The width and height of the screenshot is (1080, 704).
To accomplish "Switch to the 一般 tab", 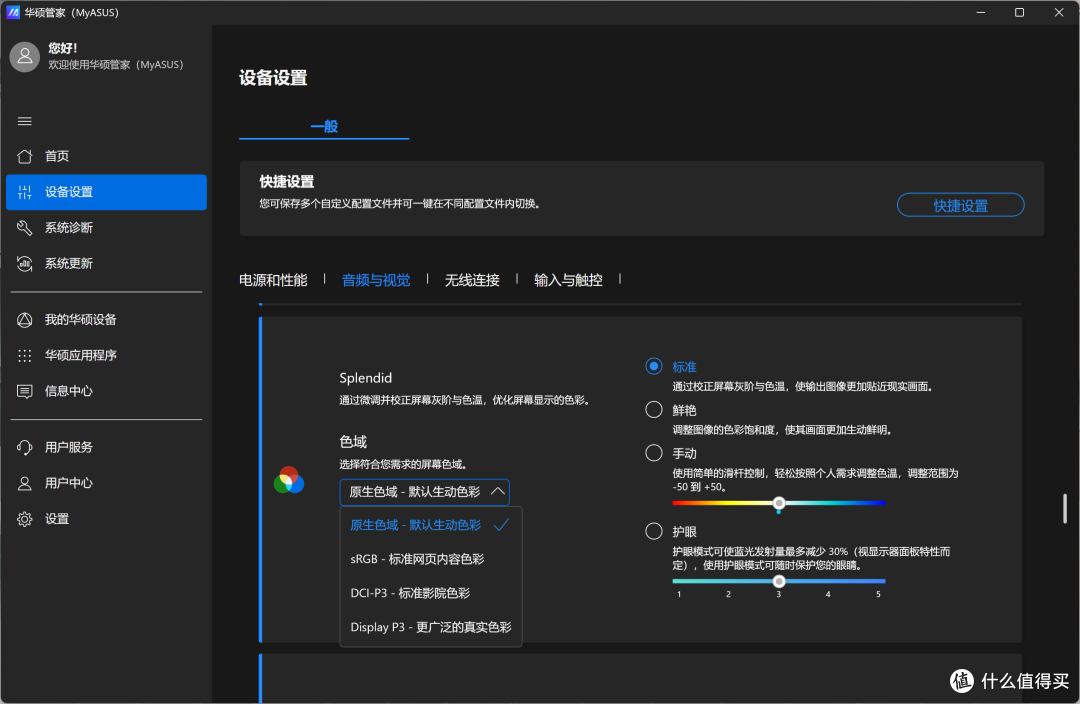I will (x=324, y=127).
